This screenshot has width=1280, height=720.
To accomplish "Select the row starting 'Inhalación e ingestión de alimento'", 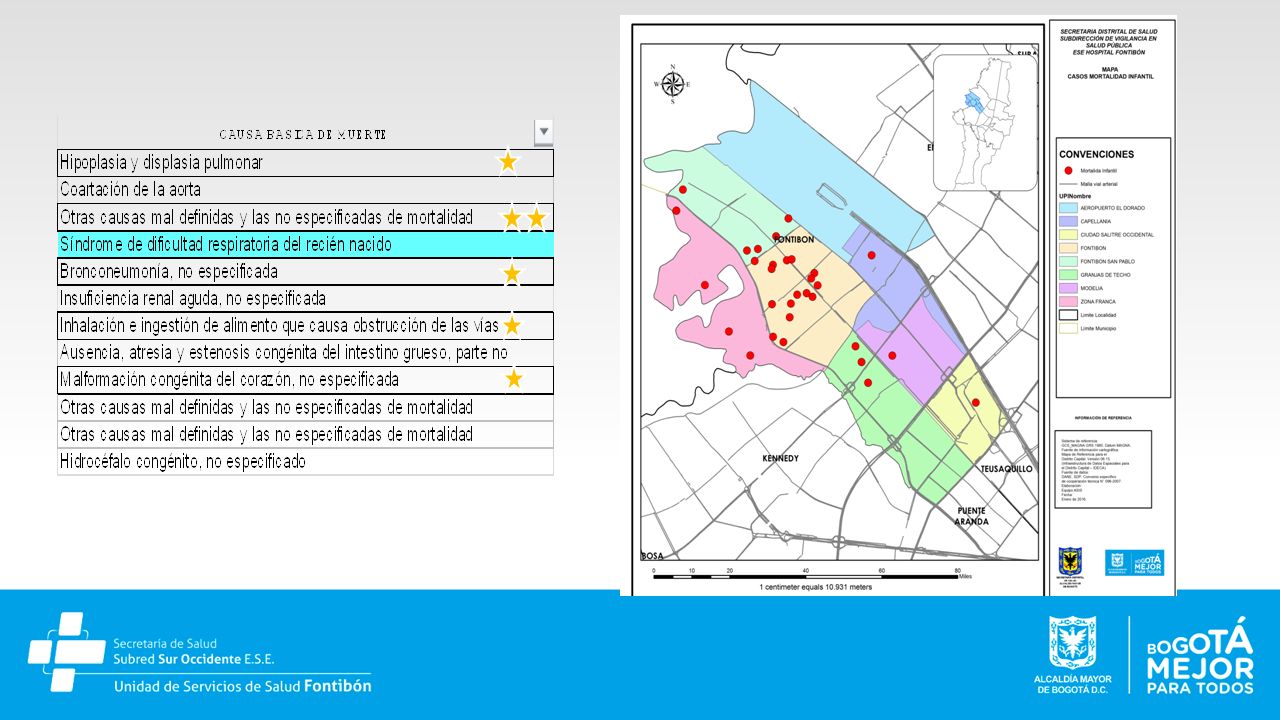I will pos(306,326).
